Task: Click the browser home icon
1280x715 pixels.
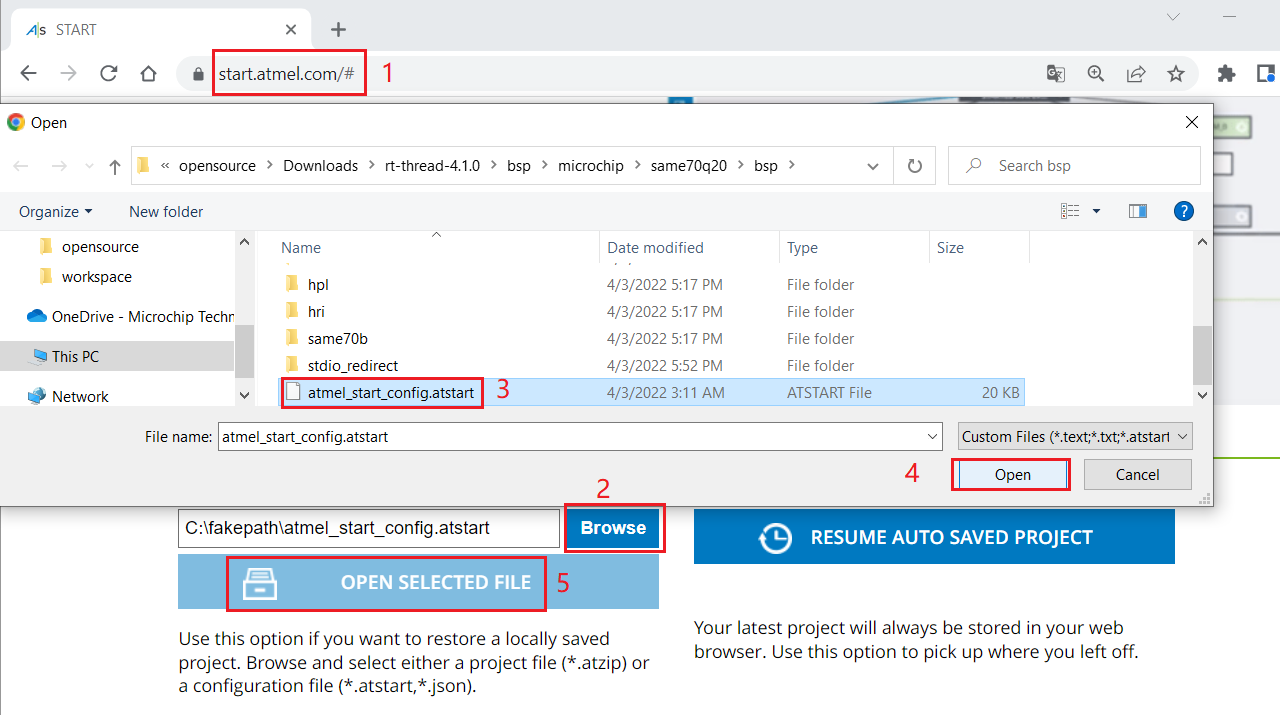Action: [148, 73]
